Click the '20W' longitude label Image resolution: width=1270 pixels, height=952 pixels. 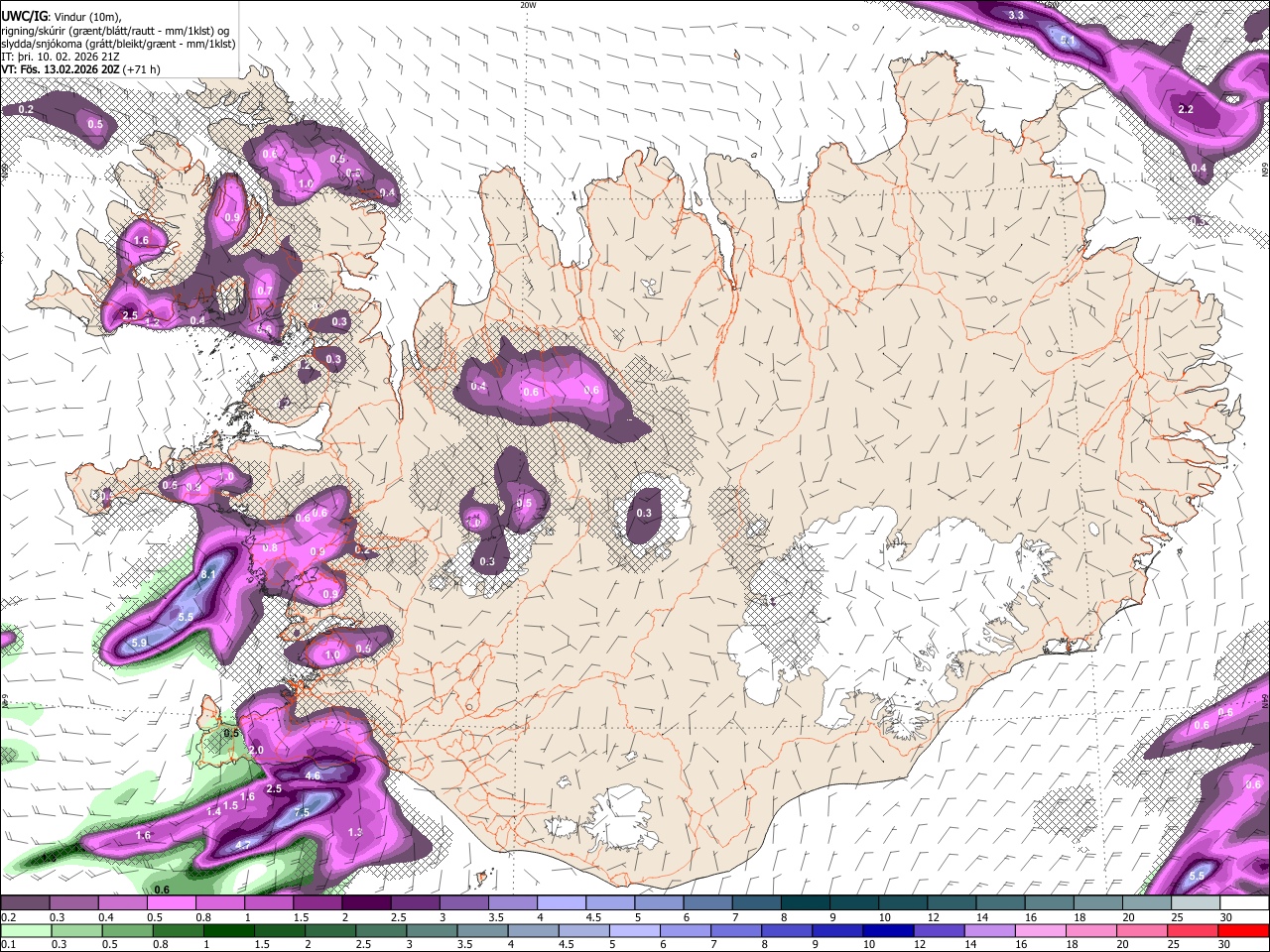(x=528, y=5)
